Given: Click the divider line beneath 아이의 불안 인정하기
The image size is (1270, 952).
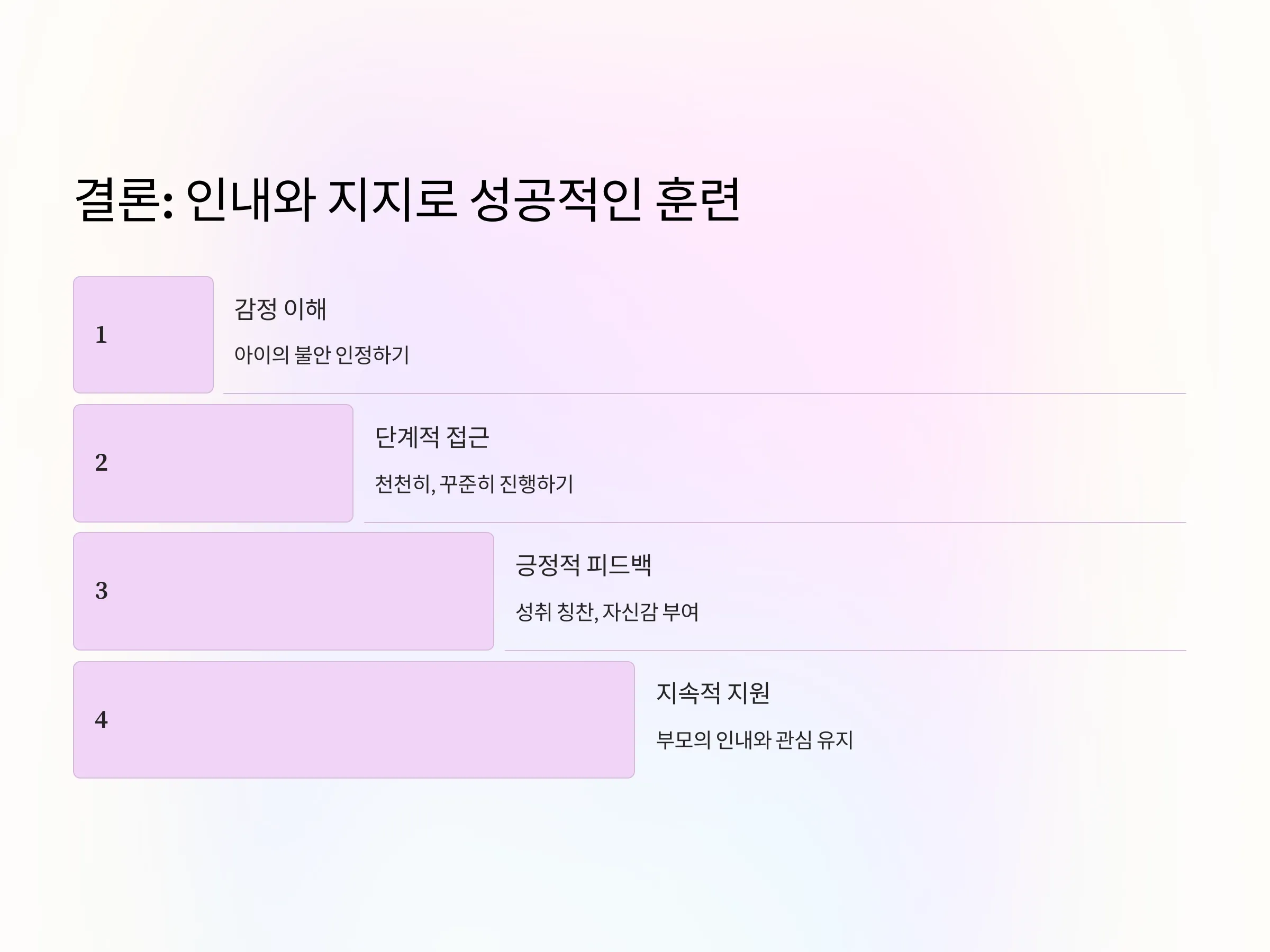Looking at the screenshot, I should coord(704,393).
